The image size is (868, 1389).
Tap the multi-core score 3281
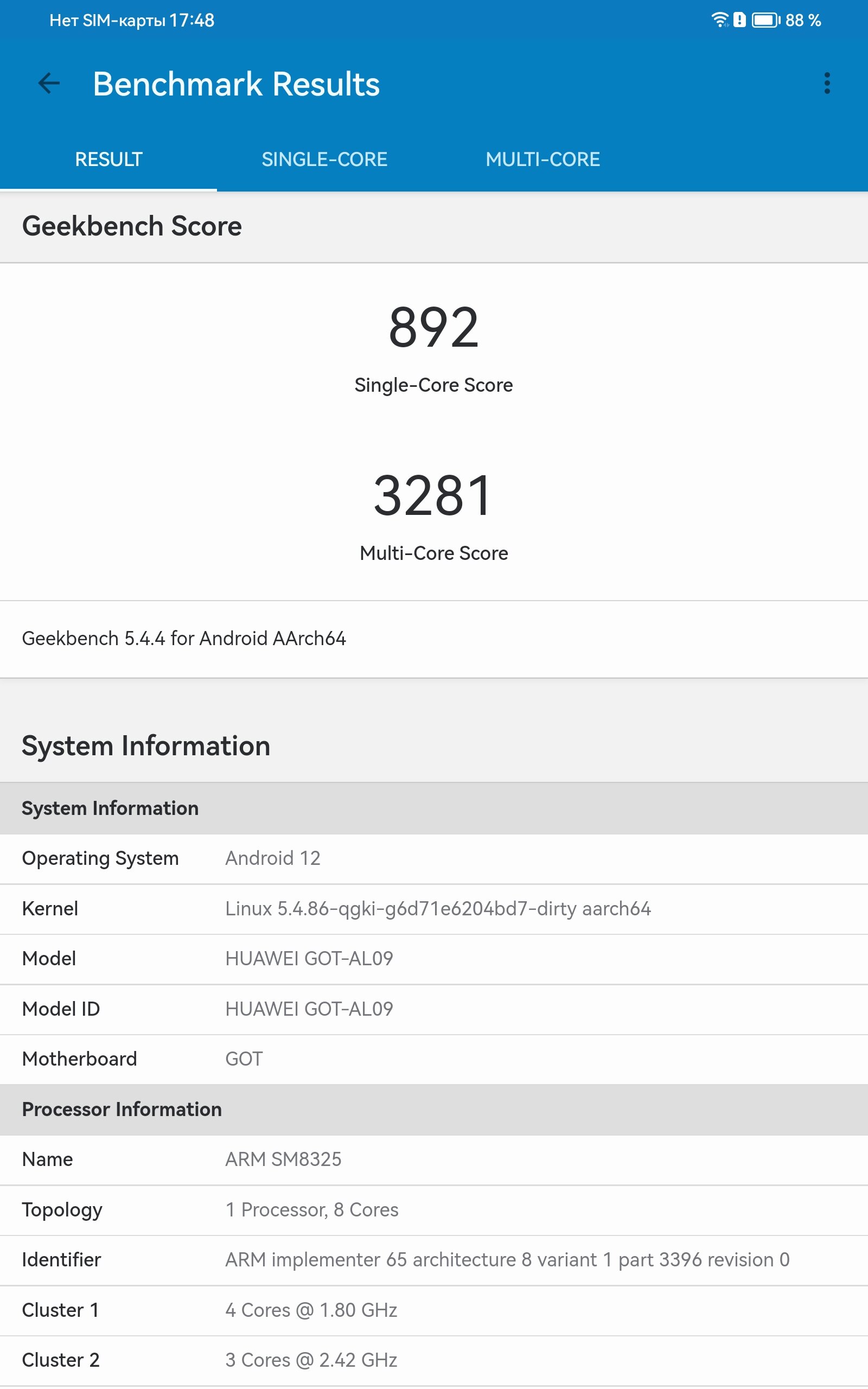[433, 495]
